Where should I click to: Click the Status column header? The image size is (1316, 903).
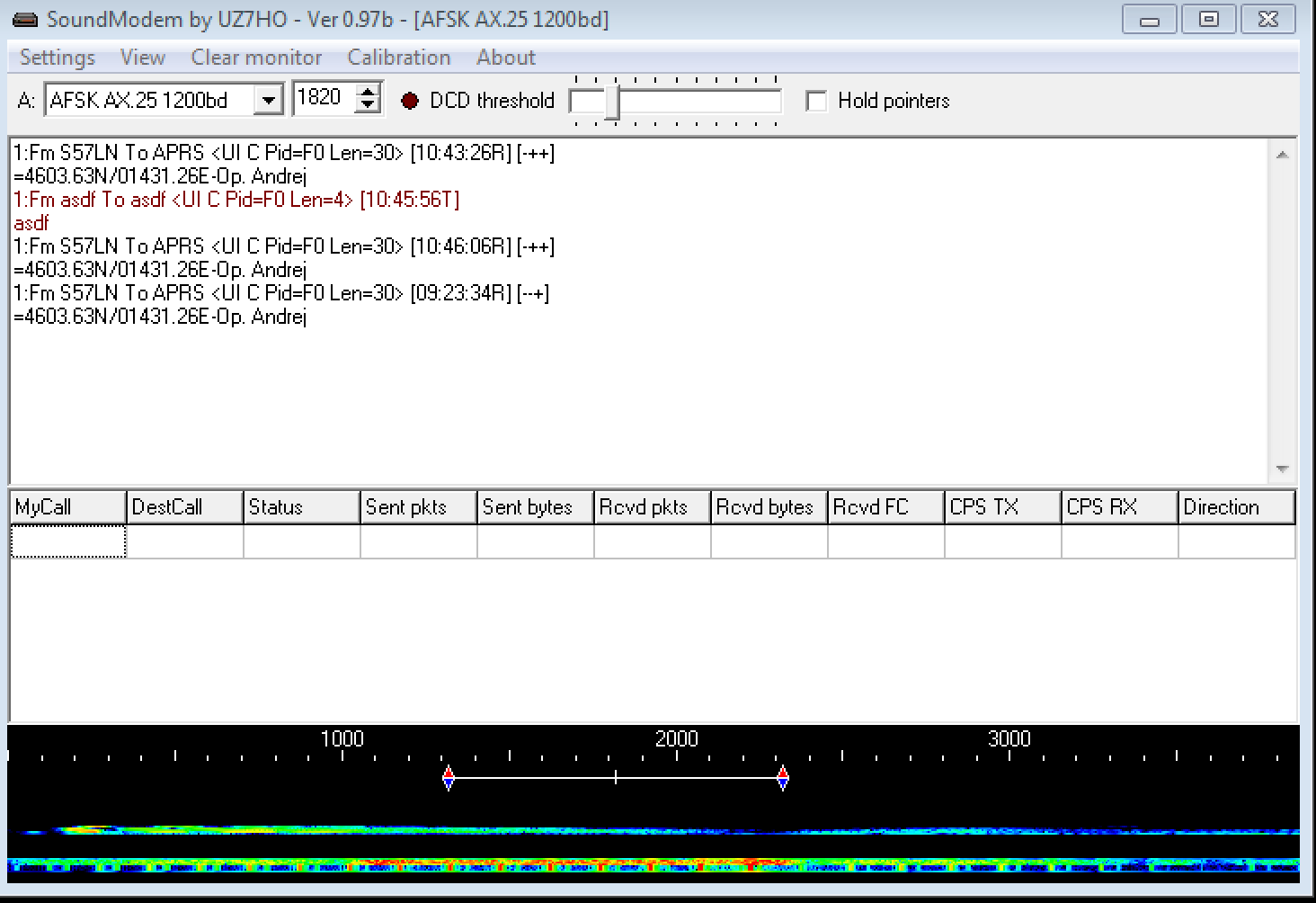click(x=302, y=507)
